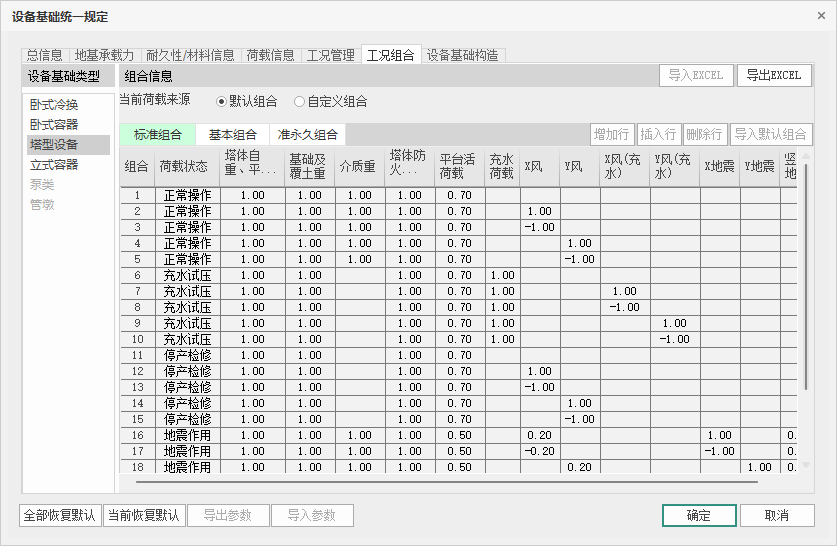The height and width of the screenshot is (546, 837).
Task: Select the 默认组合 radio button
Action: (x=247, y=101)
